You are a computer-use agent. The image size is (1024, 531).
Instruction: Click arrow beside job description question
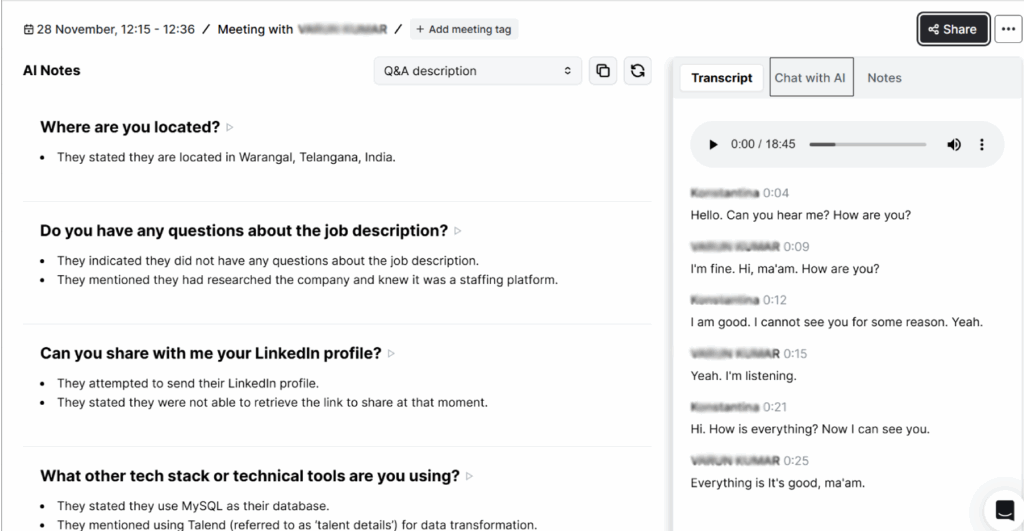coord(458,231)
